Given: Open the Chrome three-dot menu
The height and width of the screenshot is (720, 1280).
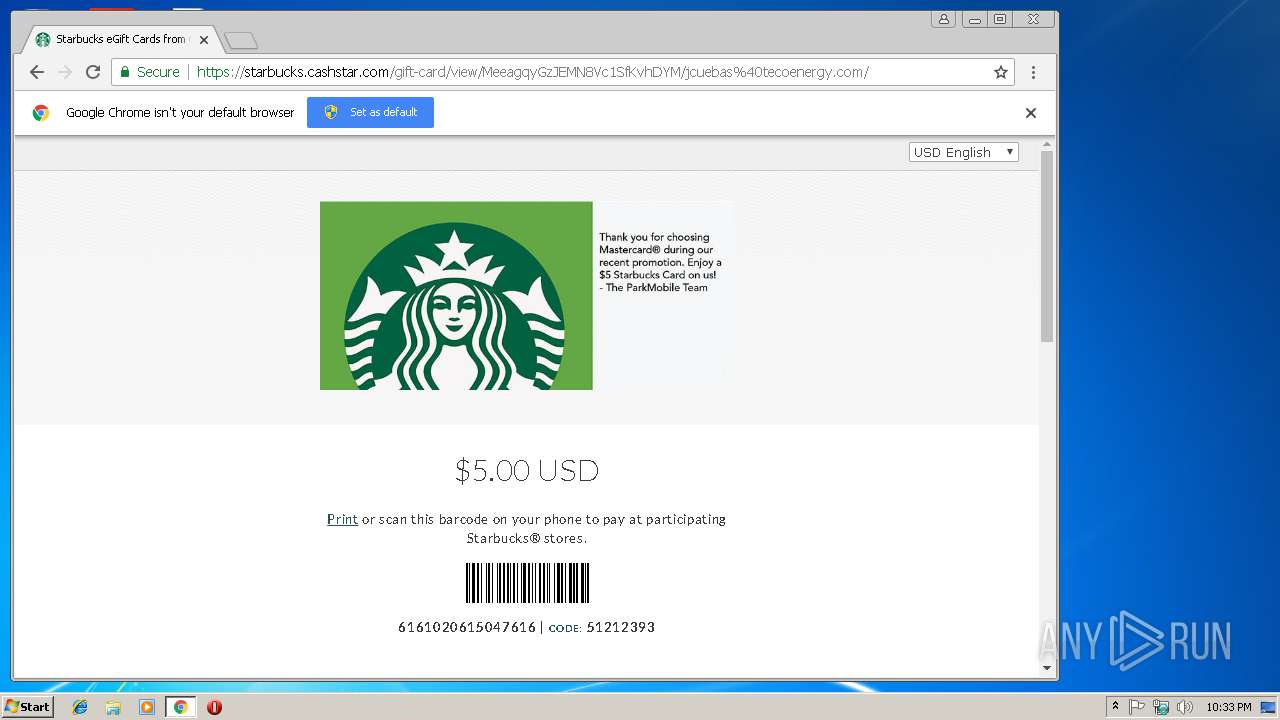Looking at the screenshot, I should click(x=1033, y=72).
